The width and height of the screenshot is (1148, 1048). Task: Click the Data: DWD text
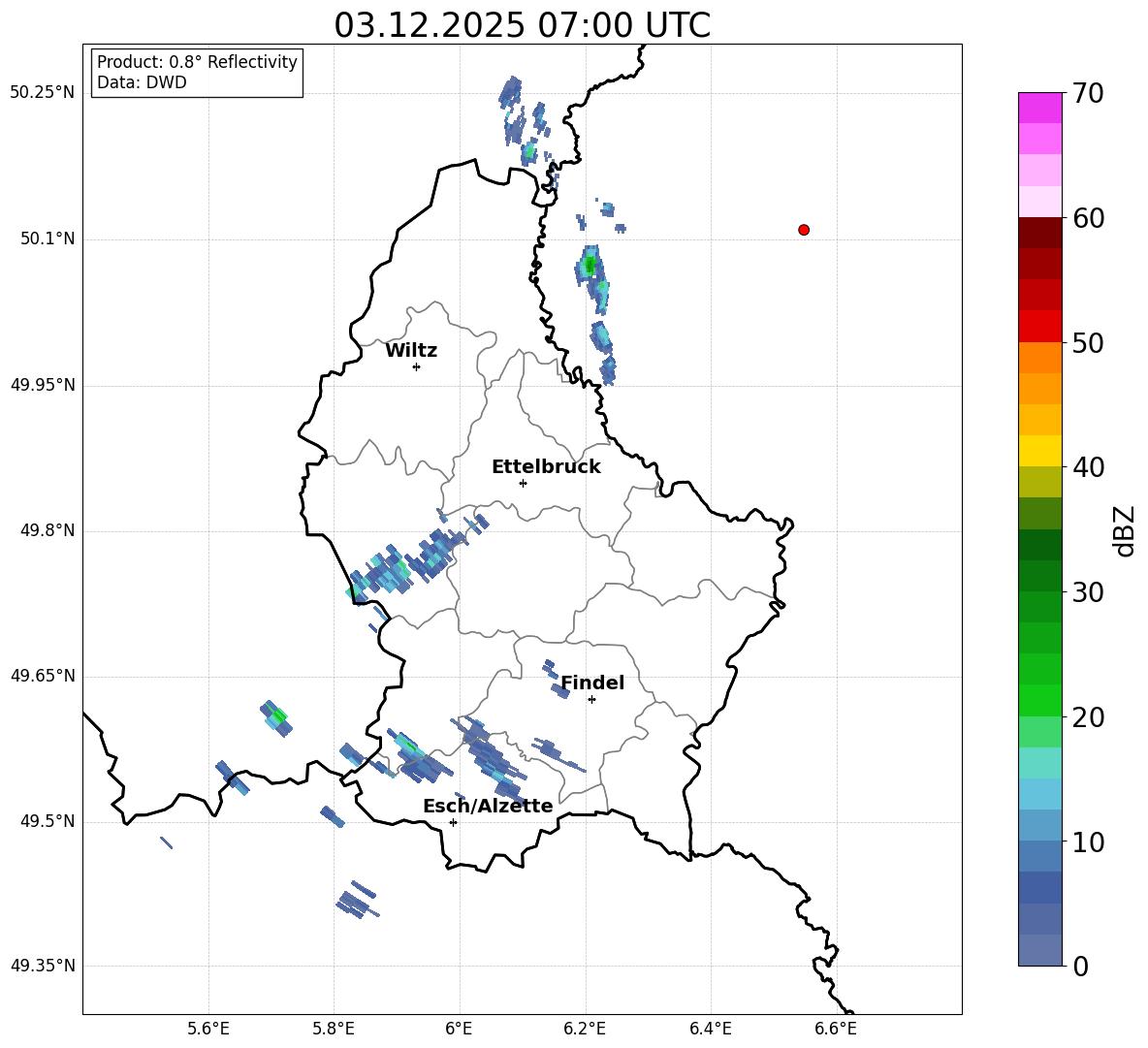[x=142, y=82]
